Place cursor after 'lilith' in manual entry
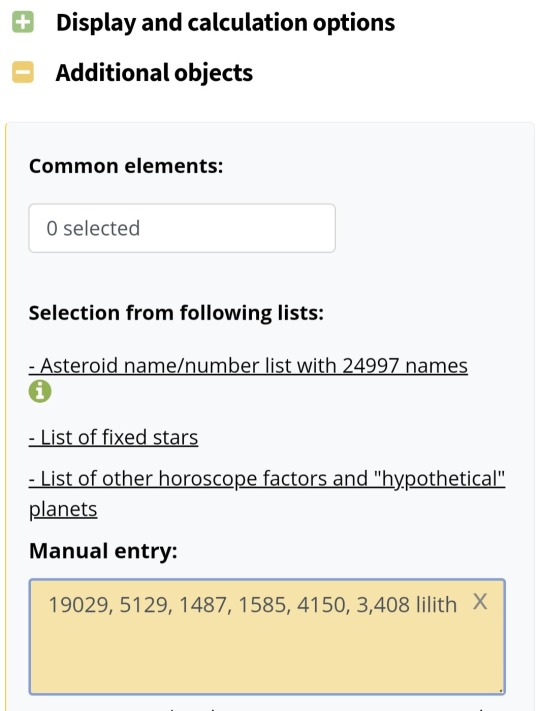The width and height of the screenshot is (540, 711). (457, 605)
